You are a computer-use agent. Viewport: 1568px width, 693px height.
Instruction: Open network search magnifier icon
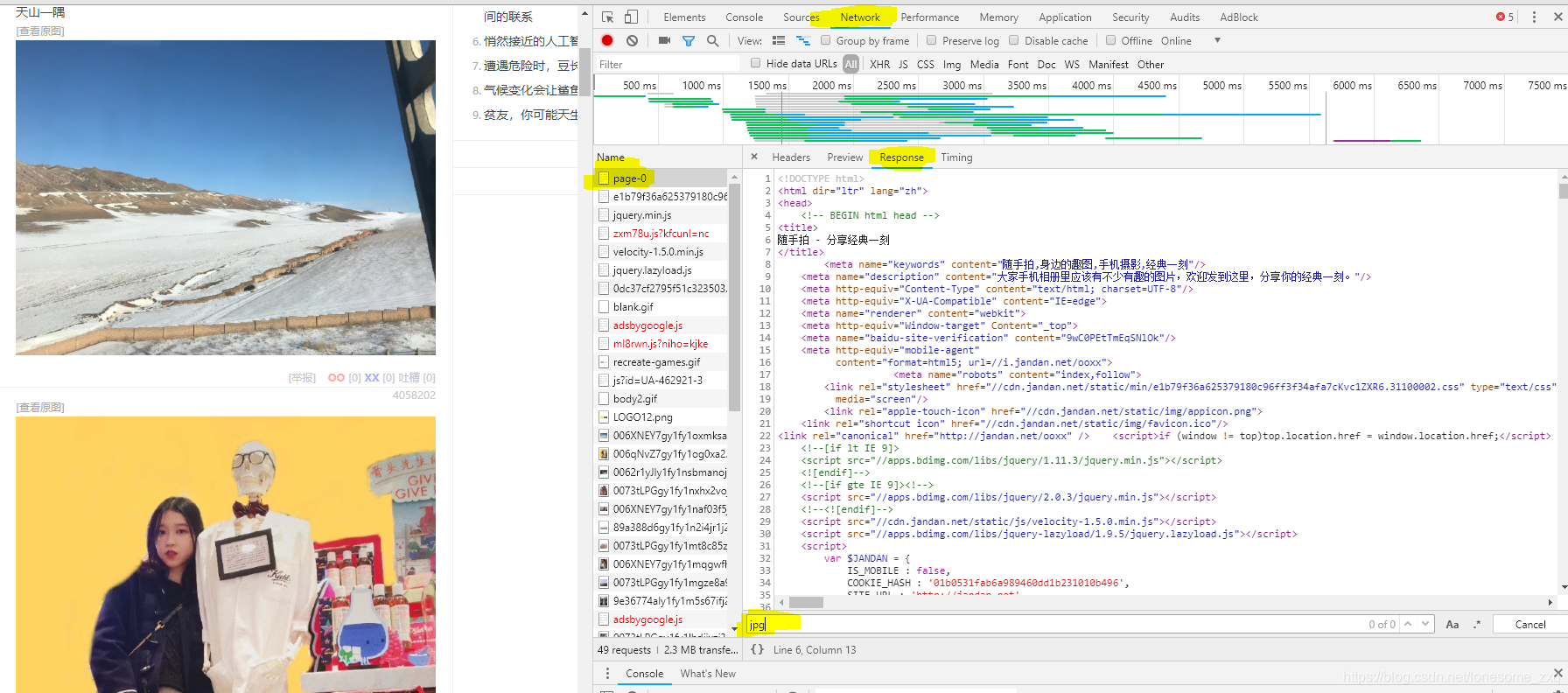pyautogui.click(x=713, y=41)
